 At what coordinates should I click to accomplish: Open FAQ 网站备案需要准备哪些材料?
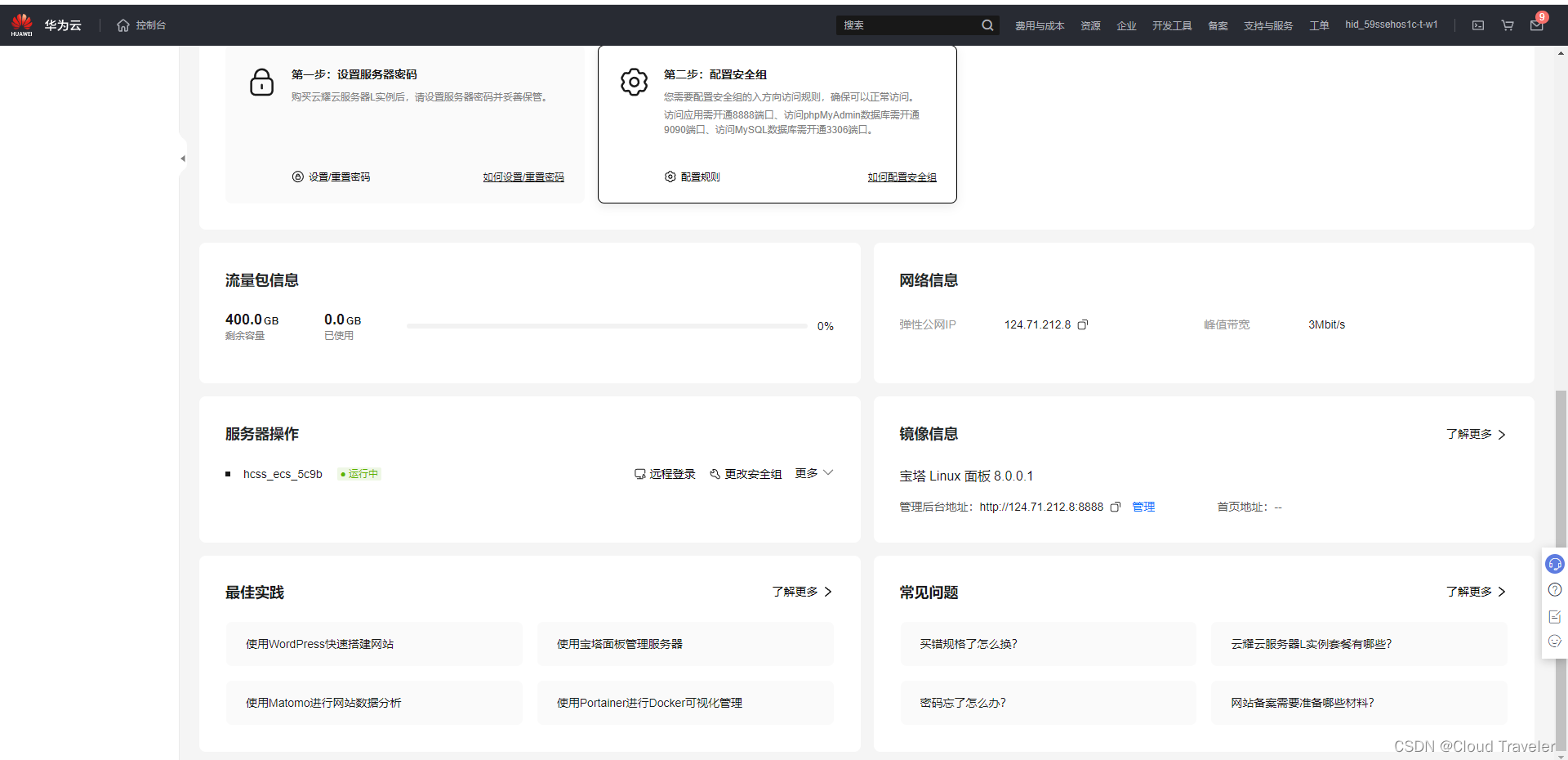point(1359,703)
